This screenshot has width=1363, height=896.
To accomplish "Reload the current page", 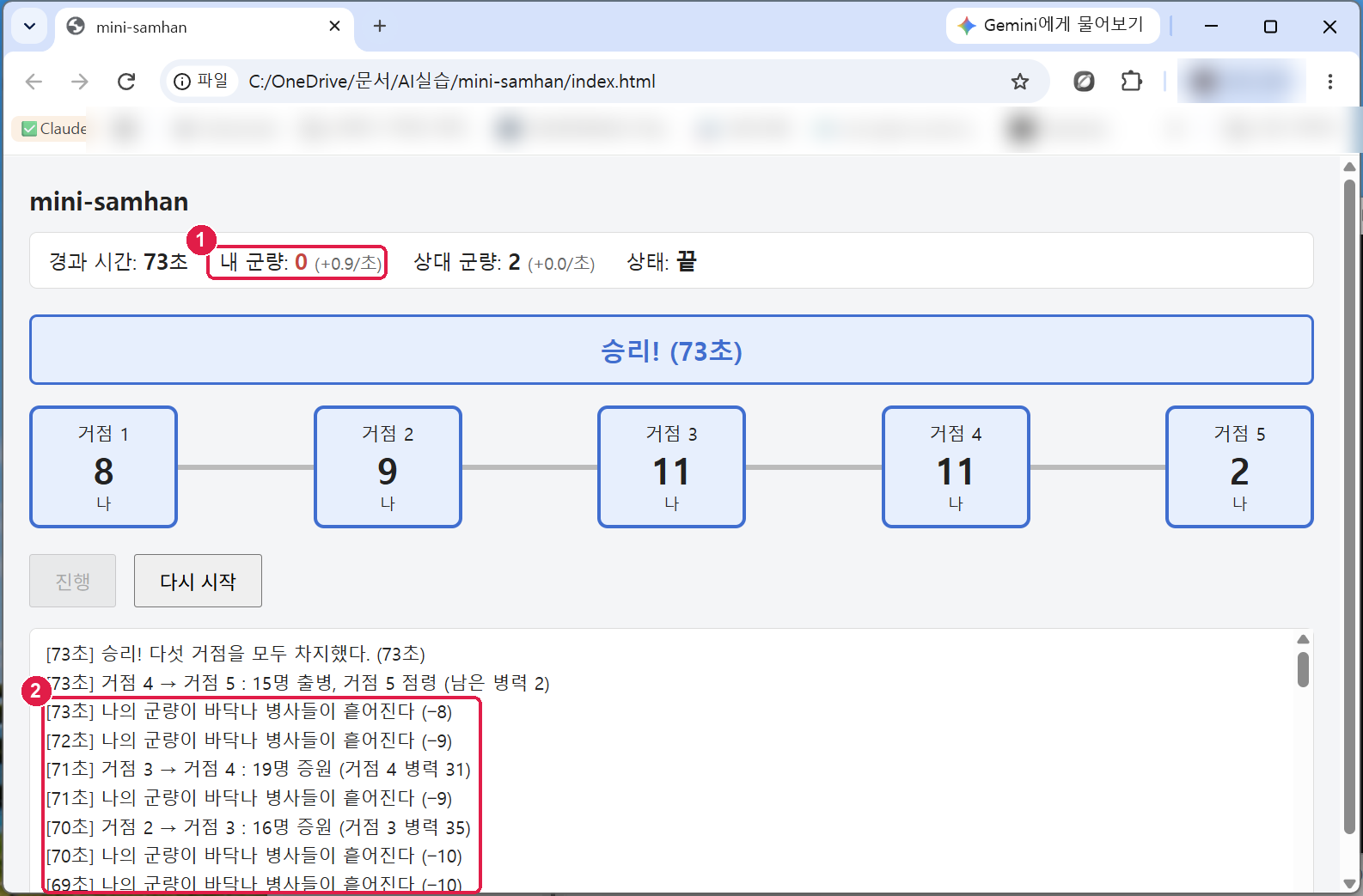I will 126,82.
